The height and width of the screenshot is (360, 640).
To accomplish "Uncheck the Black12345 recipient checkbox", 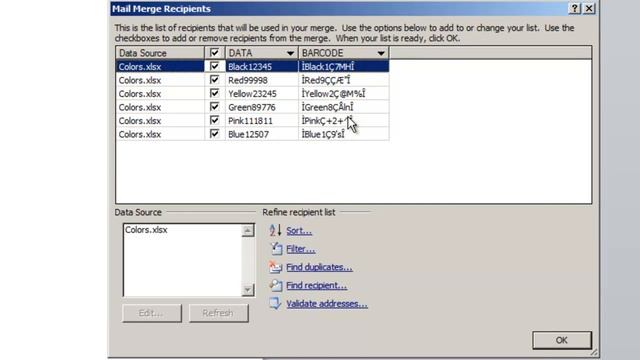I will (214, 66).
